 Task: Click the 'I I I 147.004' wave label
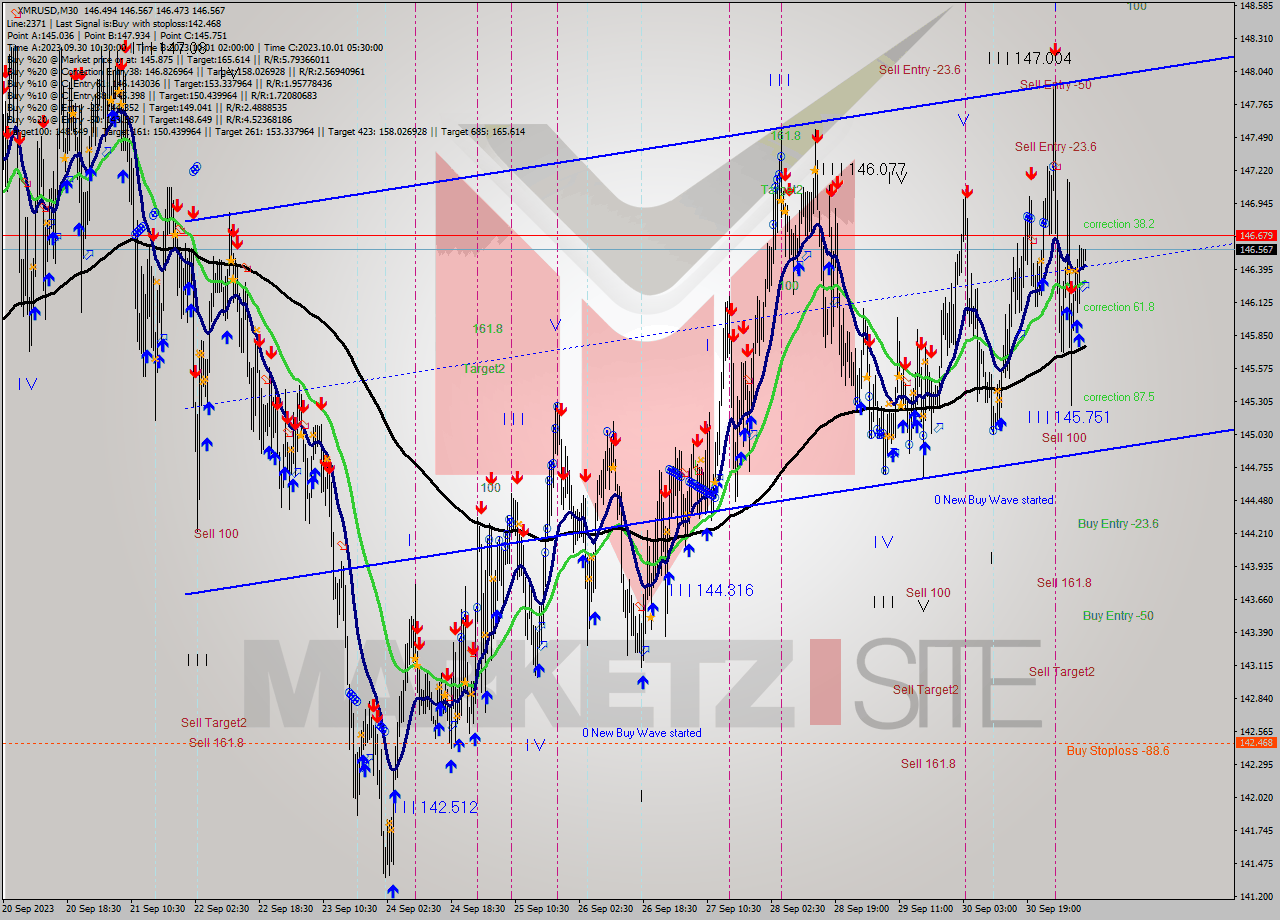click(x=1029, y=58)
